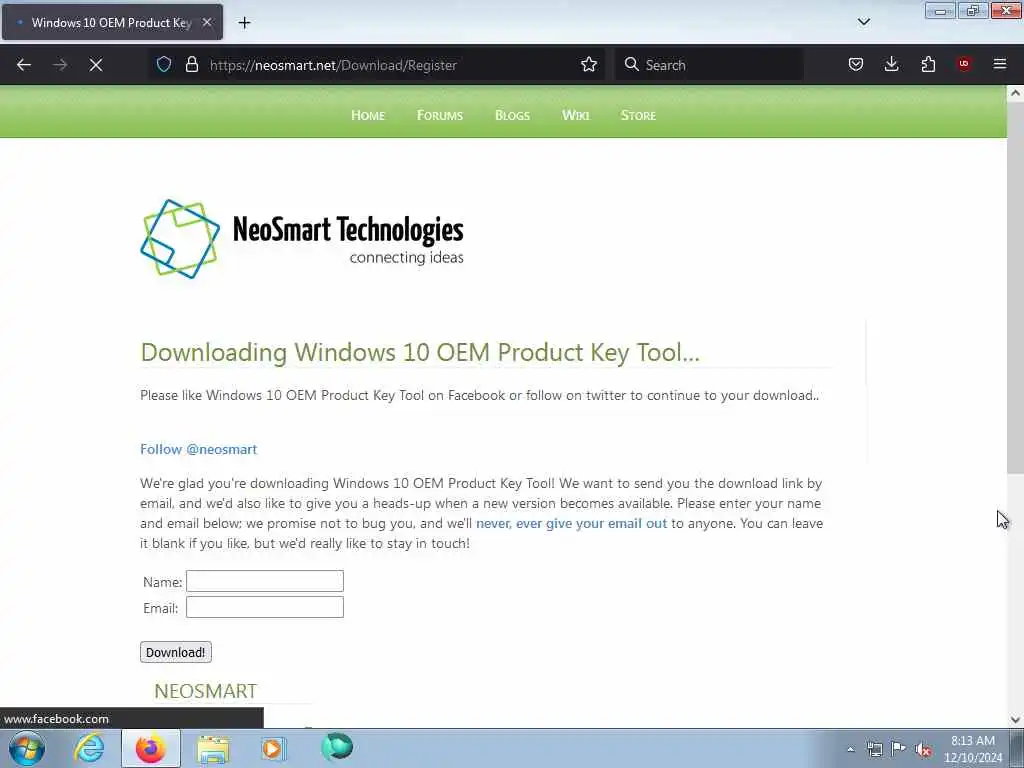
Task: Launch Internet Explorer from the taskbar
Action: pos(89,748)
